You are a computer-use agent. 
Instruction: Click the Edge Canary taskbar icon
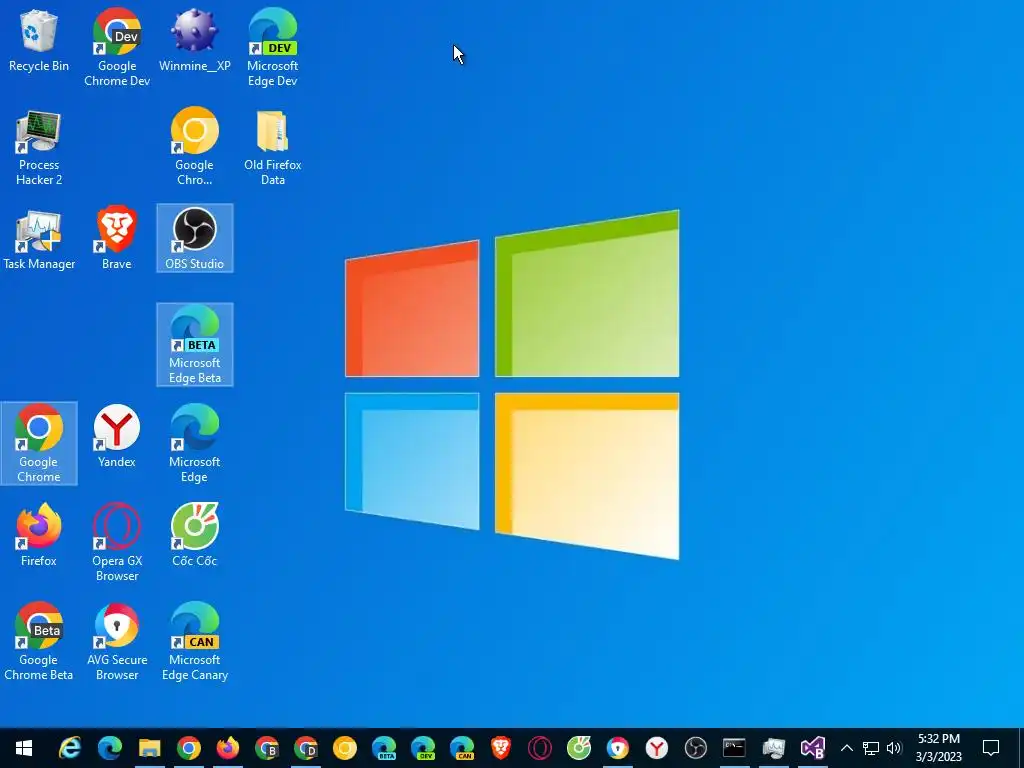pyautogui.click(x=462, y=748)
